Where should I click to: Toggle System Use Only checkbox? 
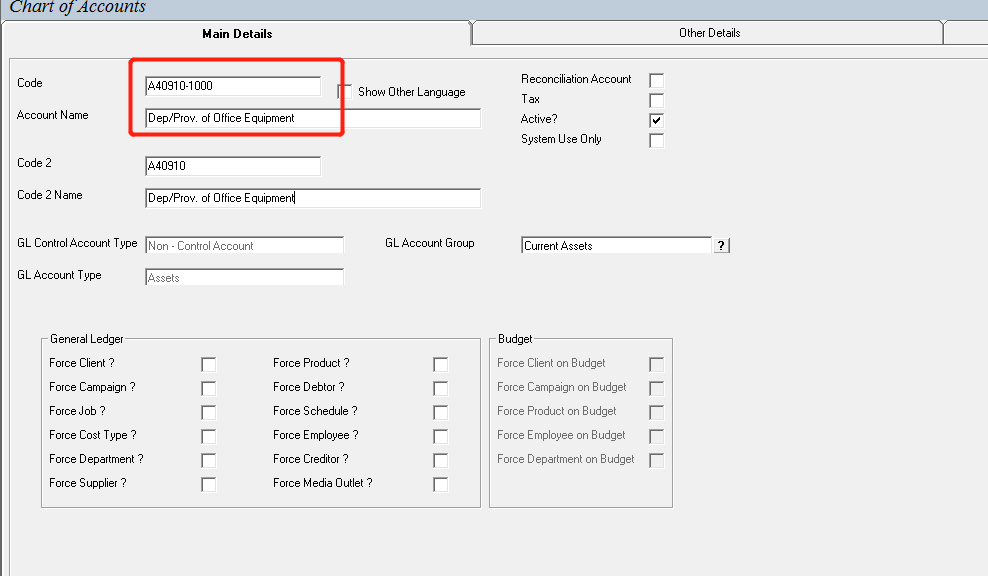657,141
